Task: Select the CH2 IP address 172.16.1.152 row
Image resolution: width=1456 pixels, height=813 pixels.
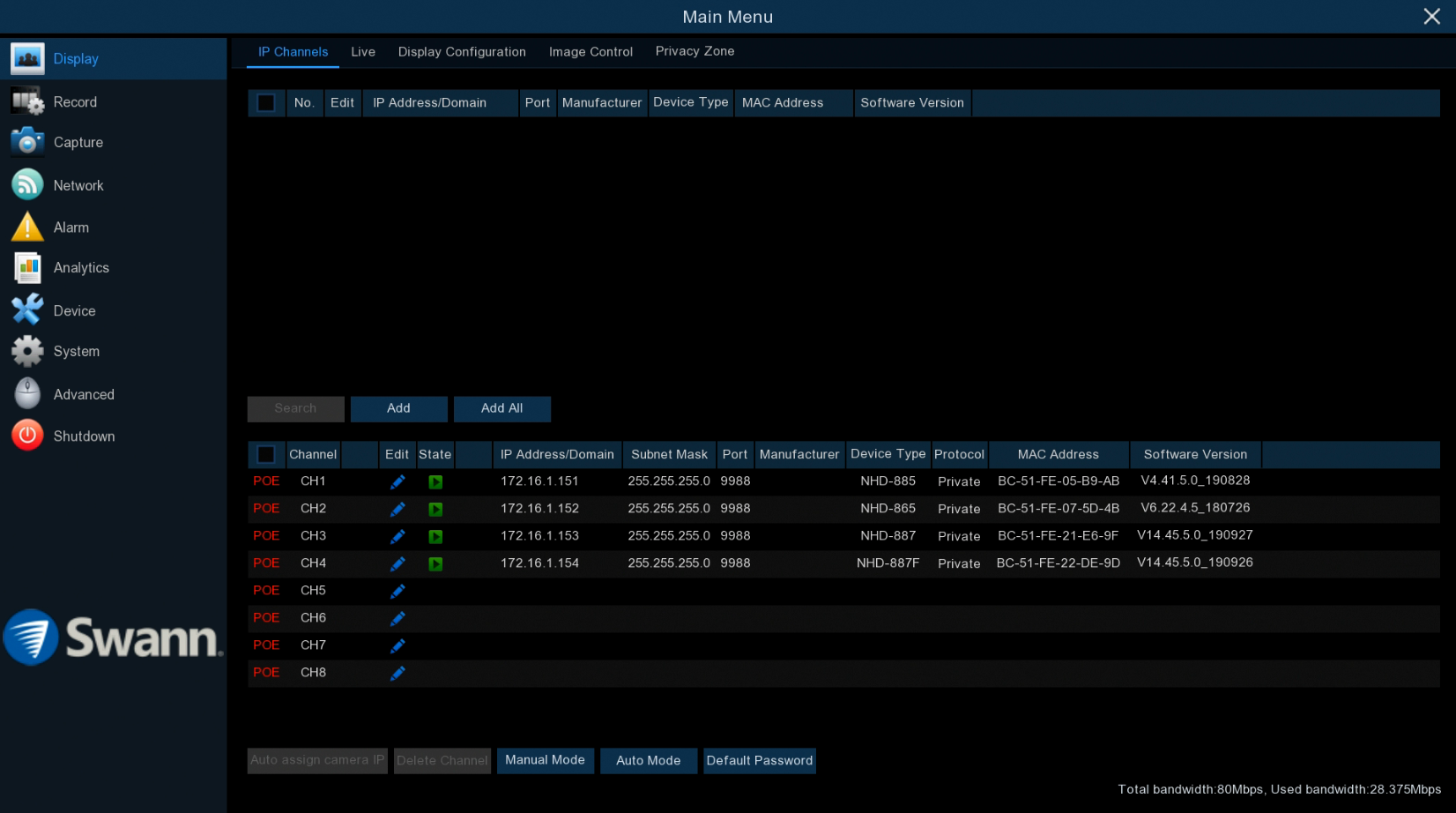Action: [539, 509]
